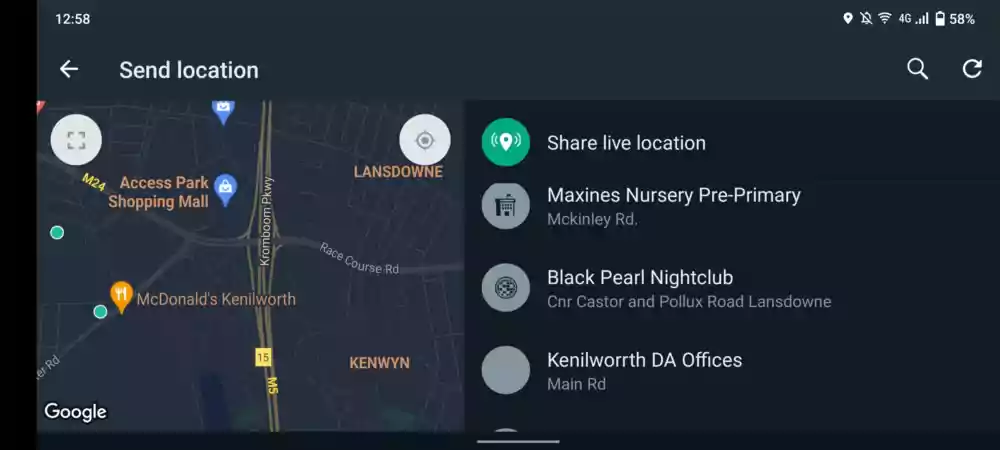Tap Share live location label
1000x450 pixels.
626,143
